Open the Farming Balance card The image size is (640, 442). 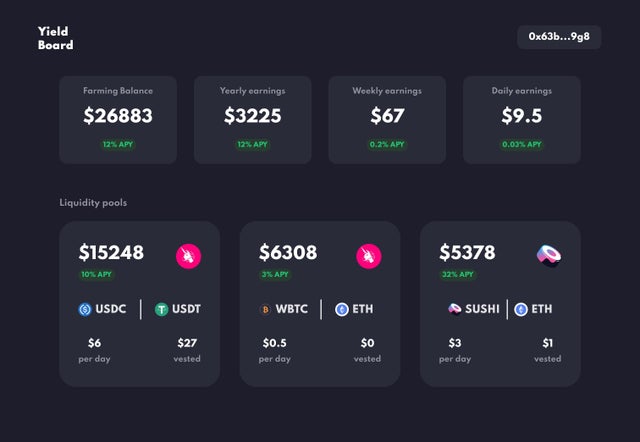118,120
